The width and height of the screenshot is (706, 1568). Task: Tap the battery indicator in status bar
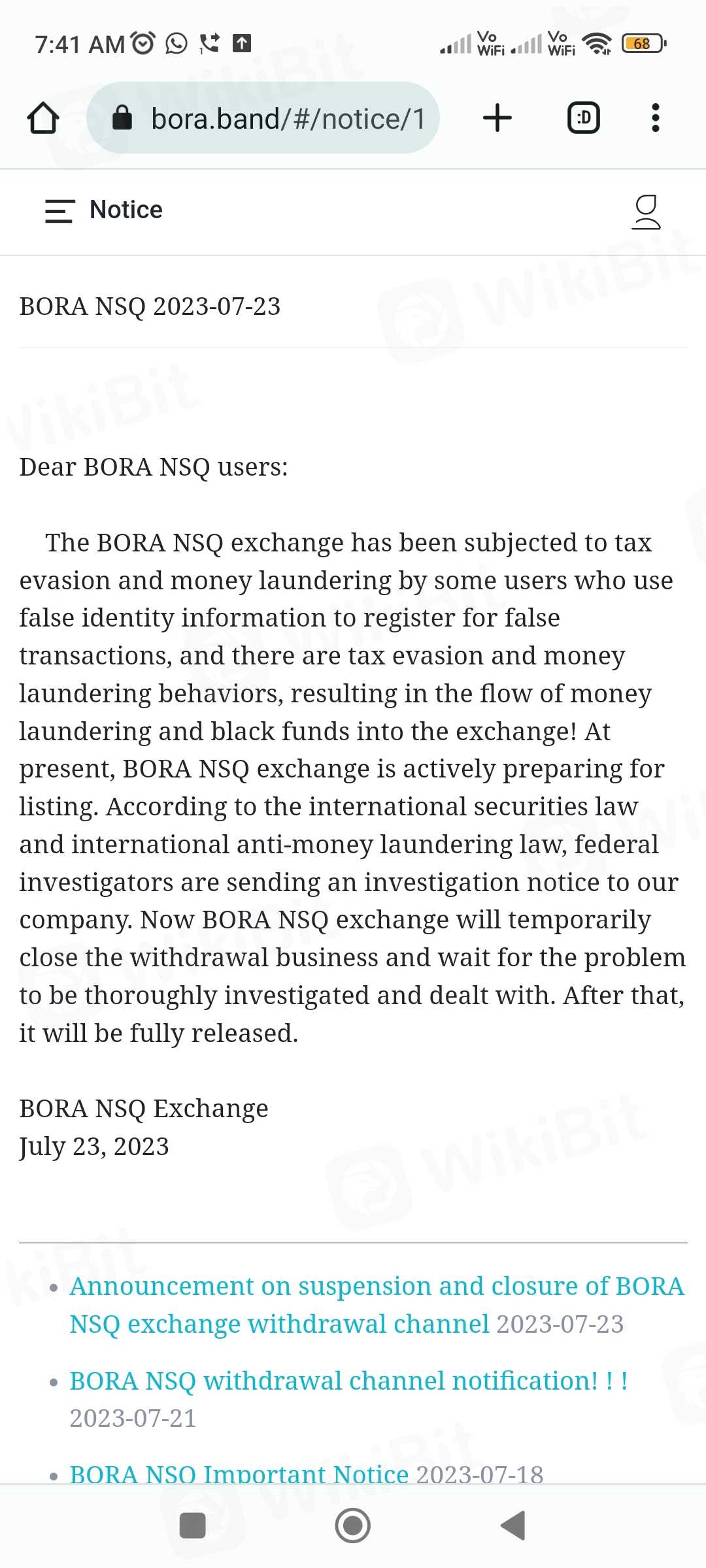643,44
